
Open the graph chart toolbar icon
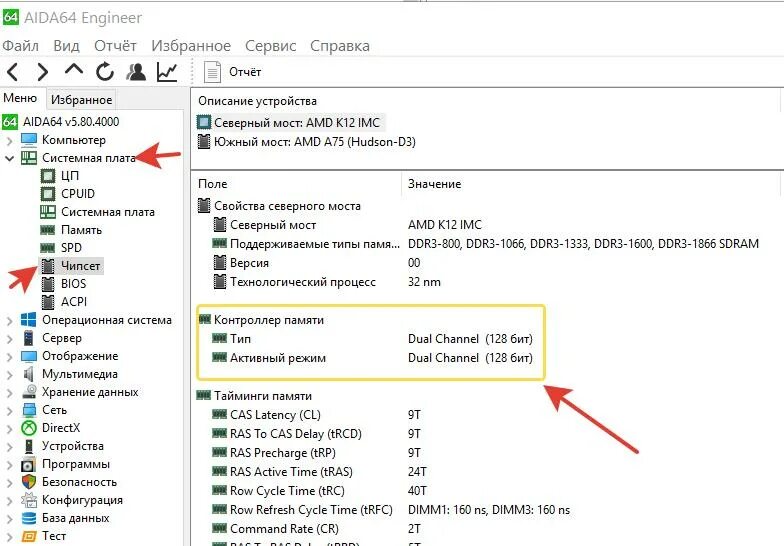tap(166, 72)
